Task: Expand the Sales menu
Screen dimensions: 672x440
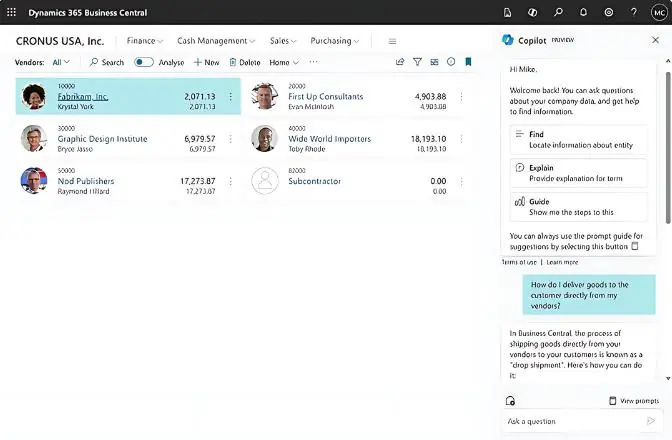Action: (283, 41)
